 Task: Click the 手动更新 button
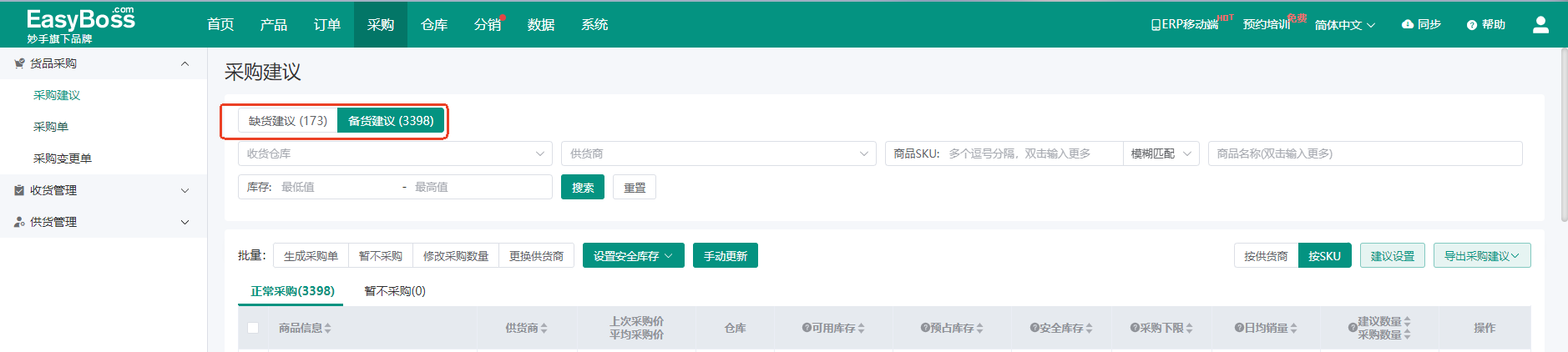coord(725,256)
